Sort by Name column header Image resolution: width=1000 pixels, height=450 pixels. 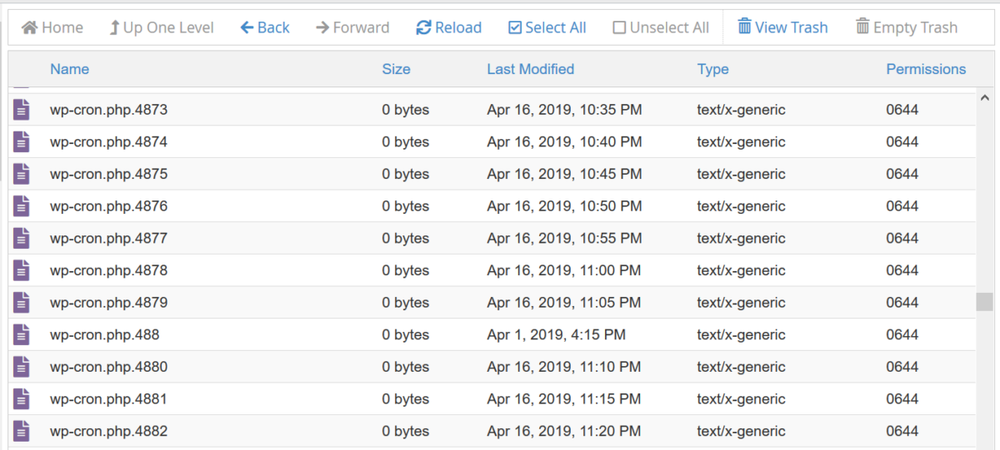[70, 69]
